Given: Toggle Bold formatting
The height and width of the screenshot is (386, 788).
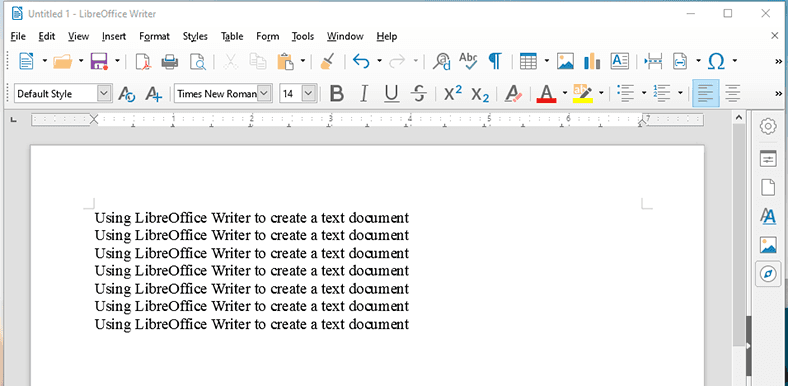Looking at the screenshot, I should point(337,93).
